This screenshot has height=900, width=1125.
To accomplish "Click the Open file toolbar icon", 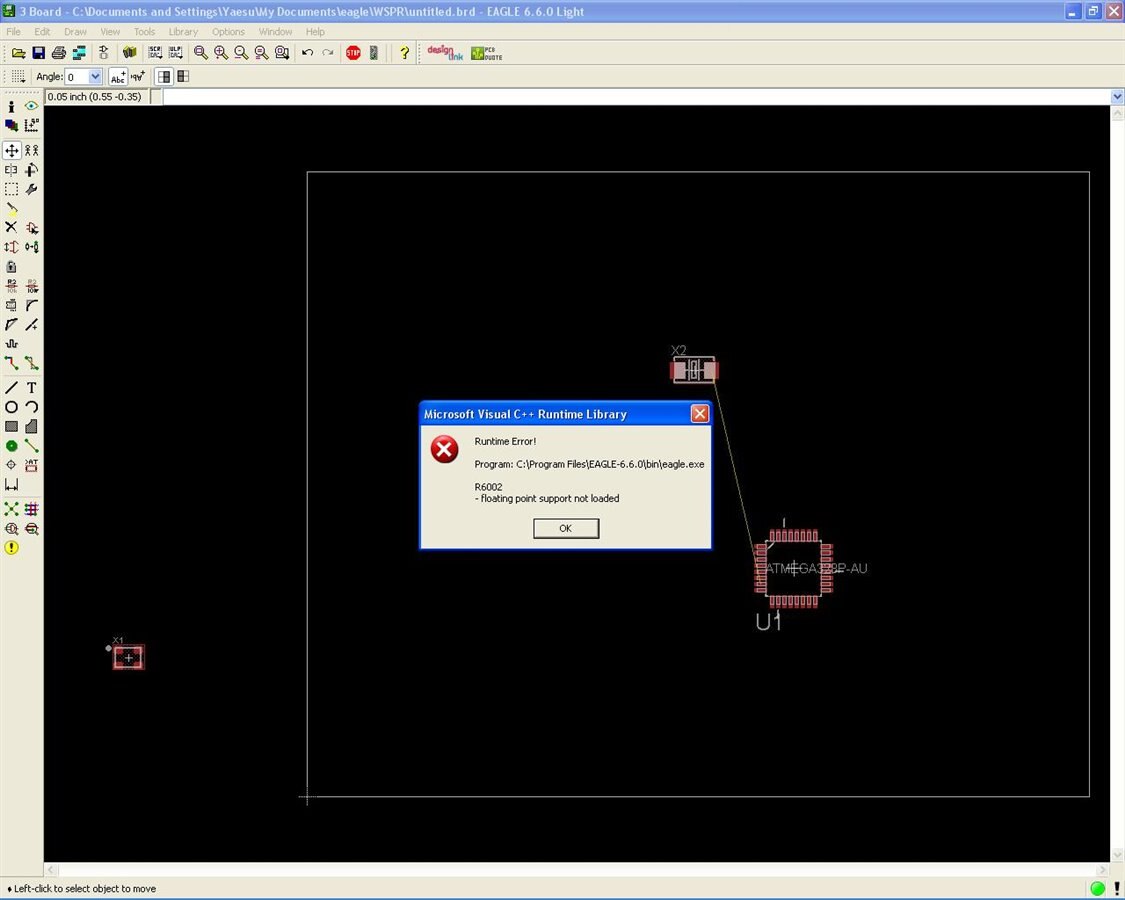I will [x=19, y=53].
